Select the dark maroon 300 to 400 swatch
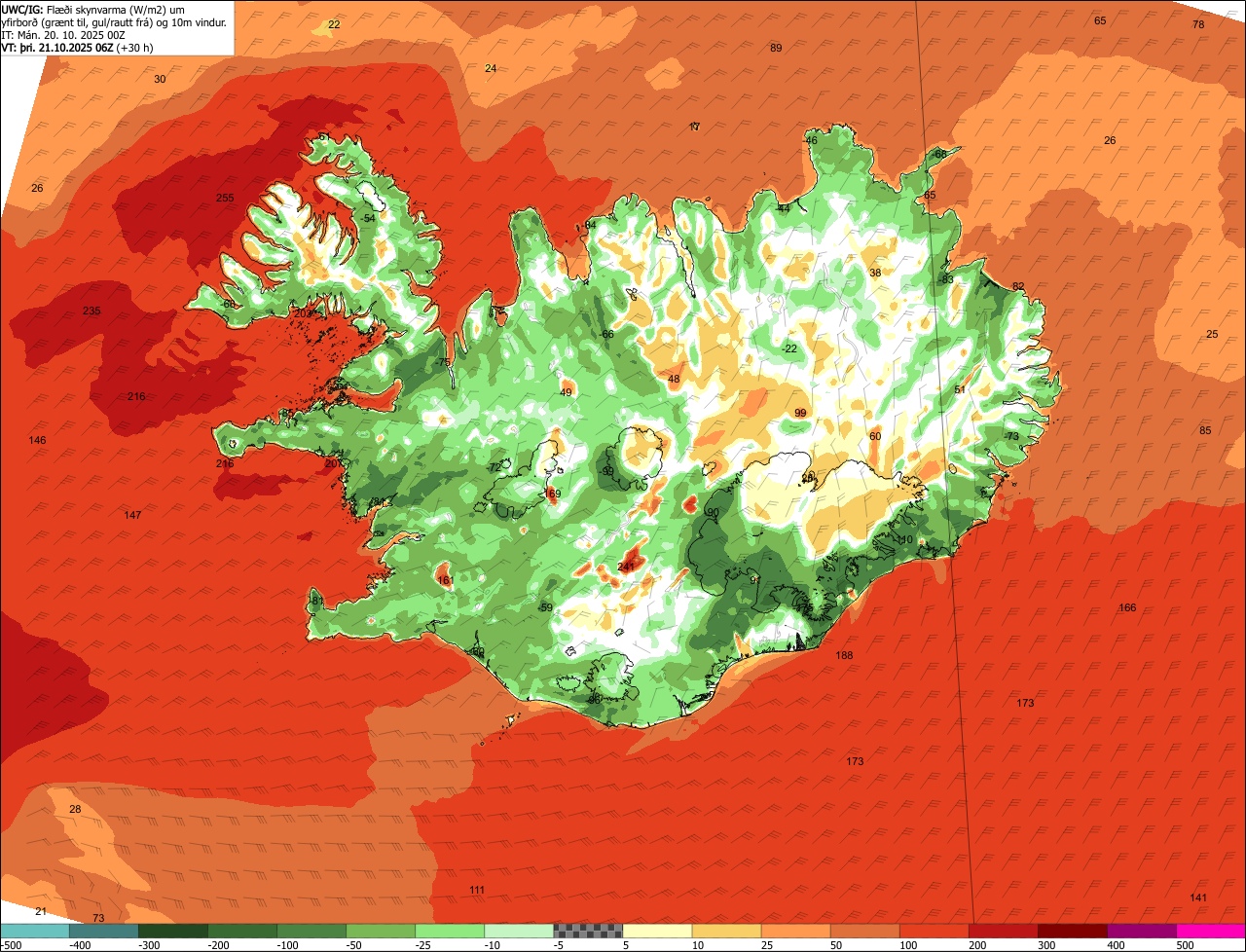Screen dimensions: 1246x952 pyautogui.click(x=1072, y=931)
